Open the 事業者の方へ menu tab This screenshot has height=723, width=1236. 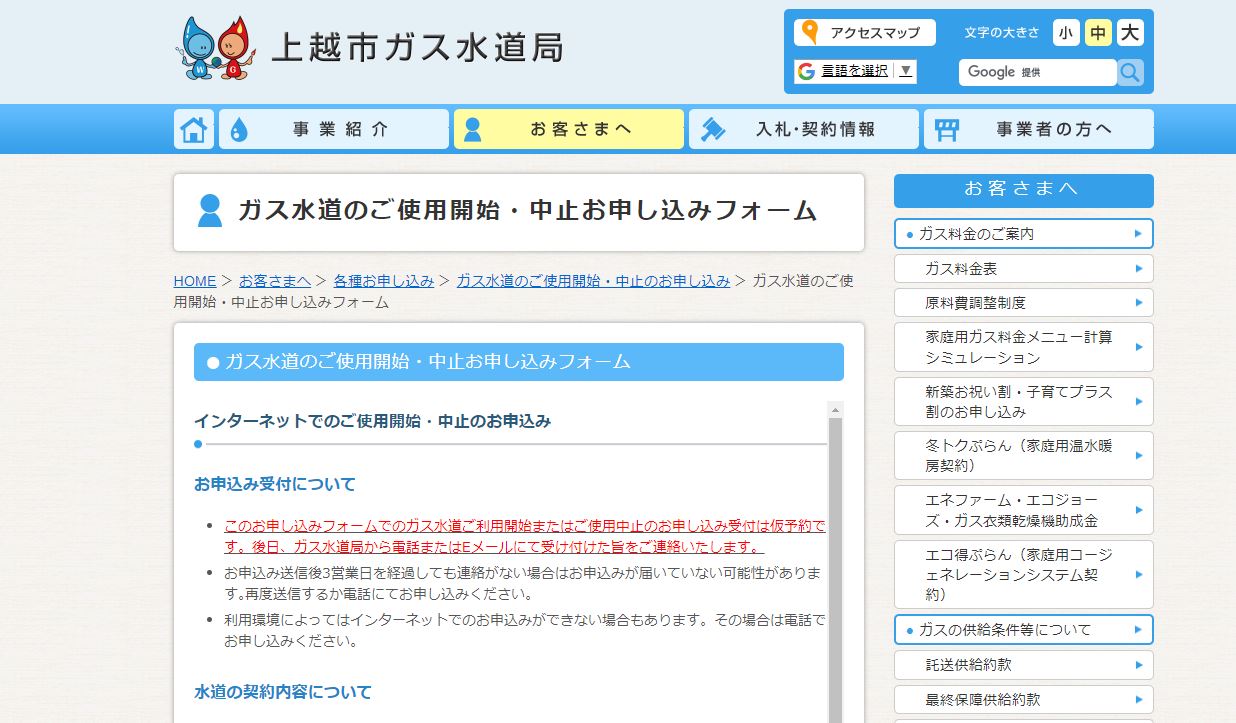[x=1039, y=129]
